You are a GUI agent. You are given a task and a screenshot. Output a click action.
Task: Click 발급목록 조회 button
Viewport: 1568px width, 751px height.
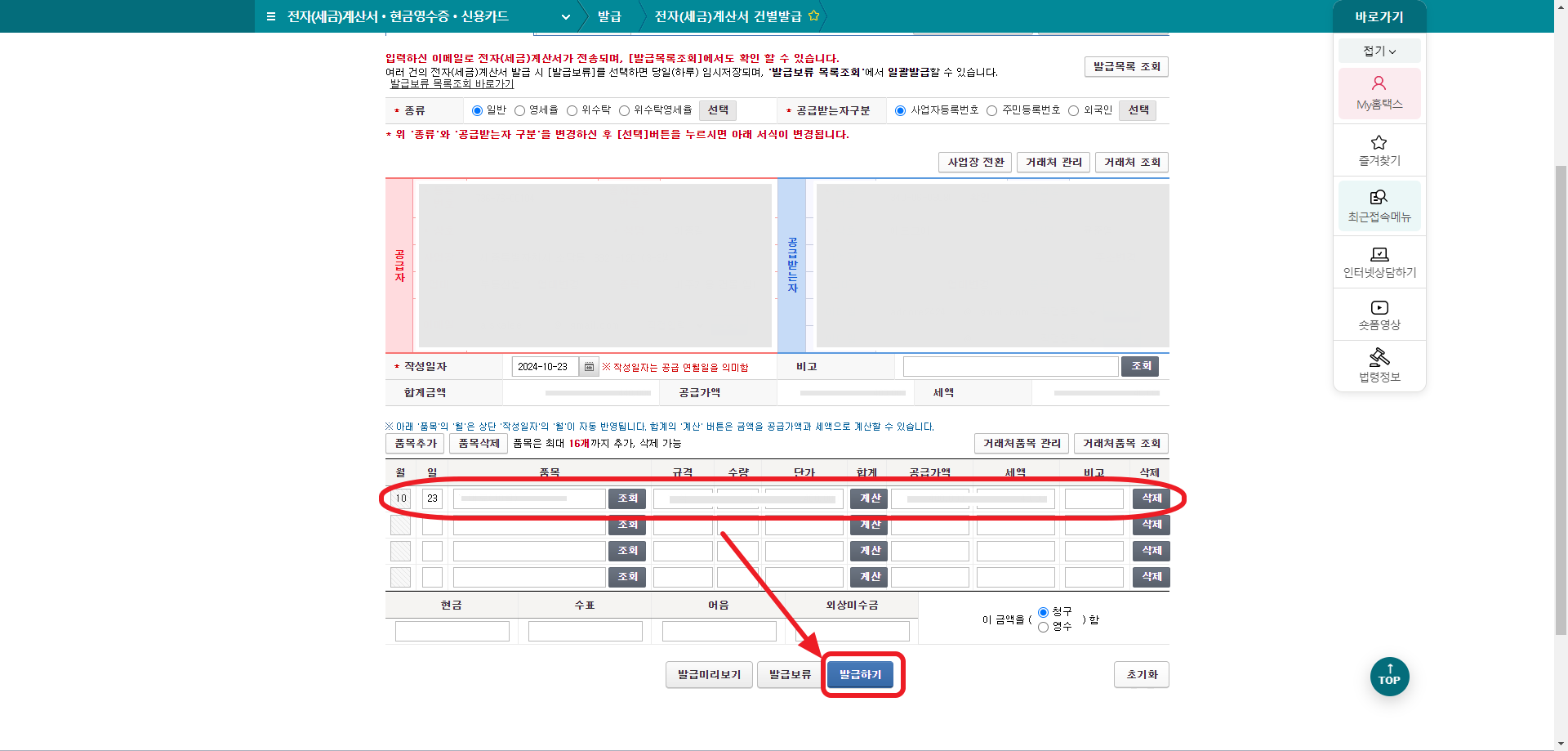tap(1126, 66)
